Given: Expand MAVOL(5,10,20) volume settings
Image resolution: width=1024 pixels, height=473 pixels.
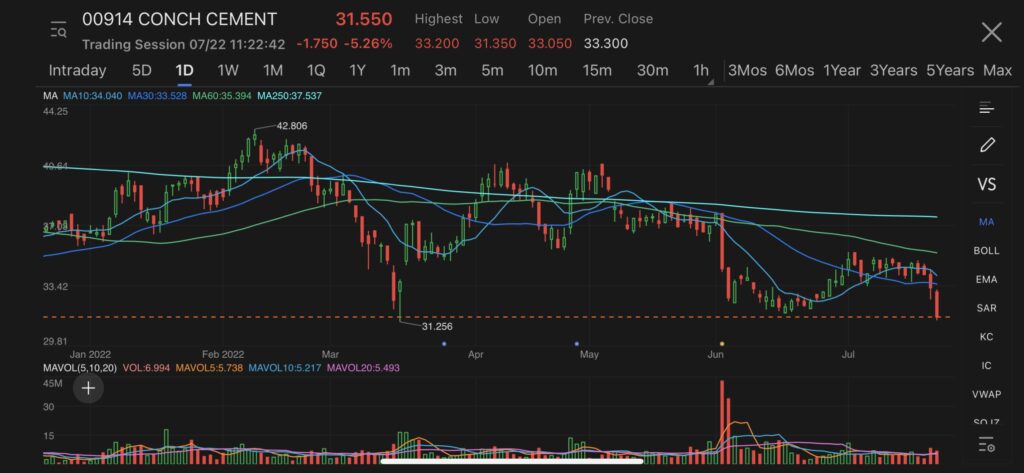Looking at the screenshot, I should [x=80, y=368].
